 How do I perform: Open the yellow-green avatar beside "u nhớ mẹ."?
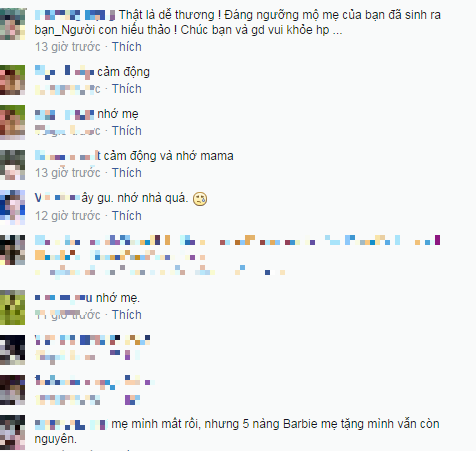pos(12,307)
